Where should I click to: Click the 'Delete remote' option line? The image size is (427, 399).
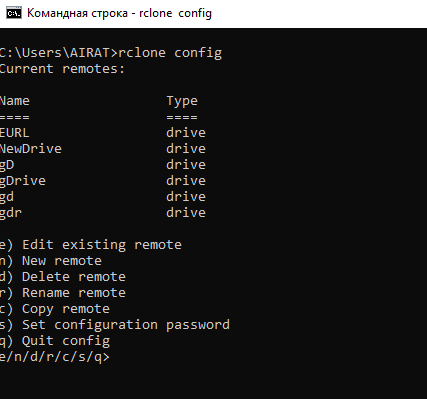pyautogui.click(x=63, y=277)
